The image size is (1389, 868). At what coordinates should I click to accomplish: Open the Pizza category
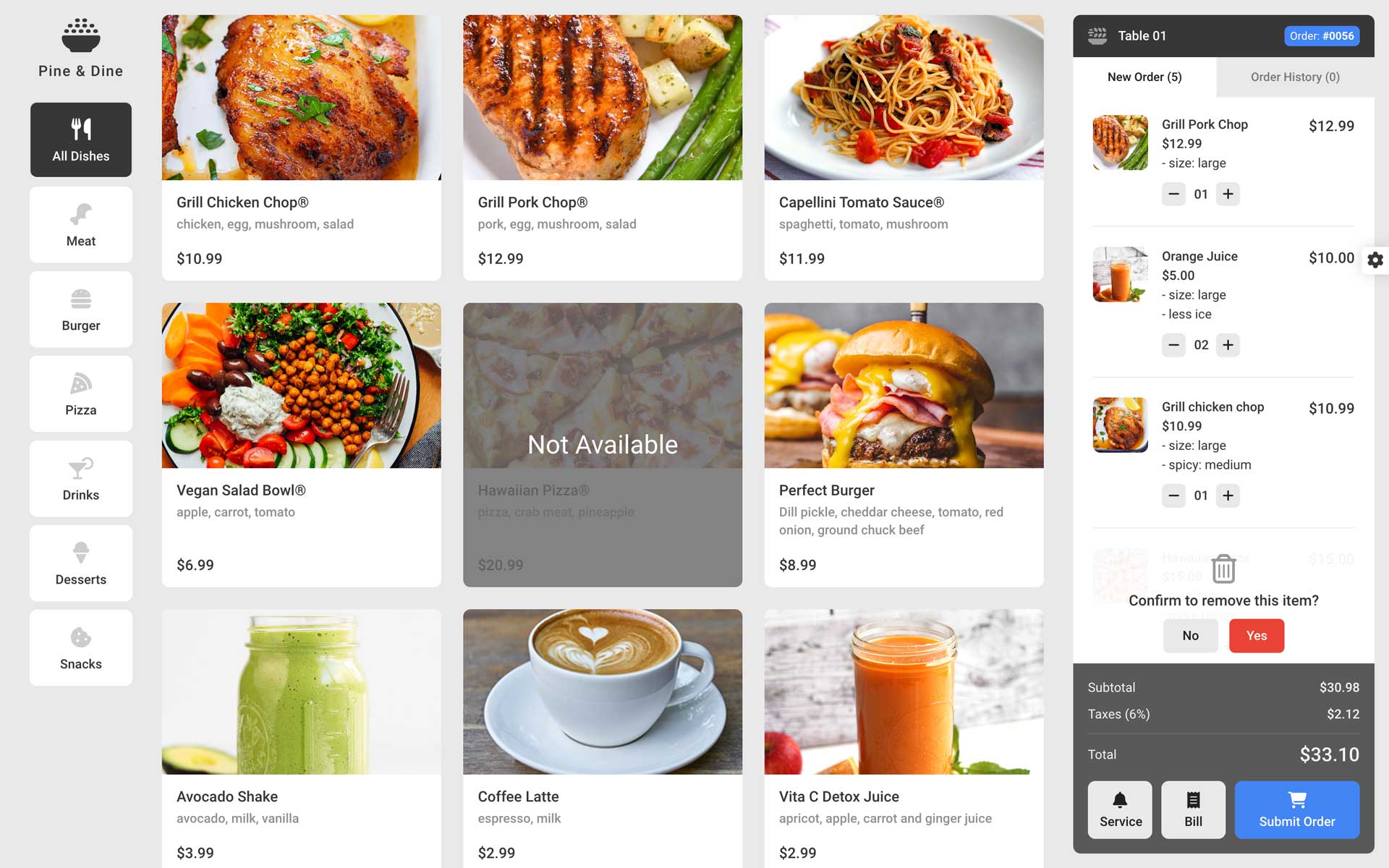(x=80, y=393)
